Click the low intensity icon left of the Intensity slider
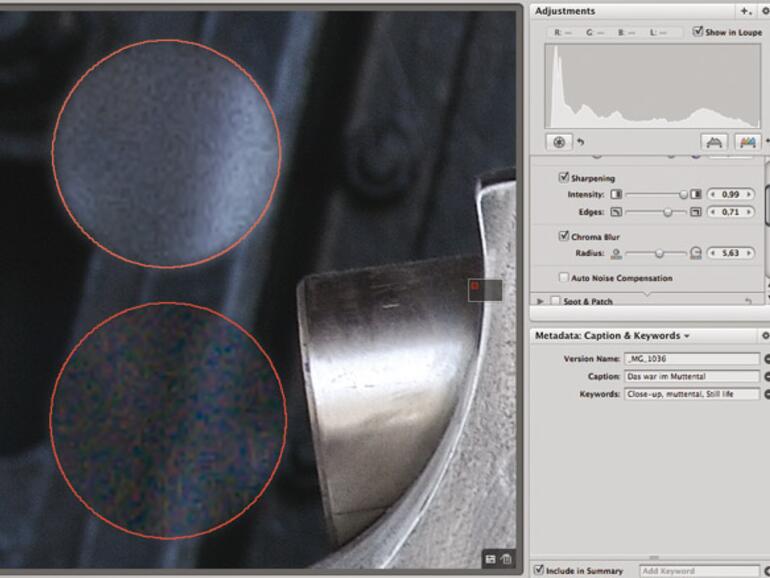The height and width of the screenshot is (578, 770). [616, 194]
